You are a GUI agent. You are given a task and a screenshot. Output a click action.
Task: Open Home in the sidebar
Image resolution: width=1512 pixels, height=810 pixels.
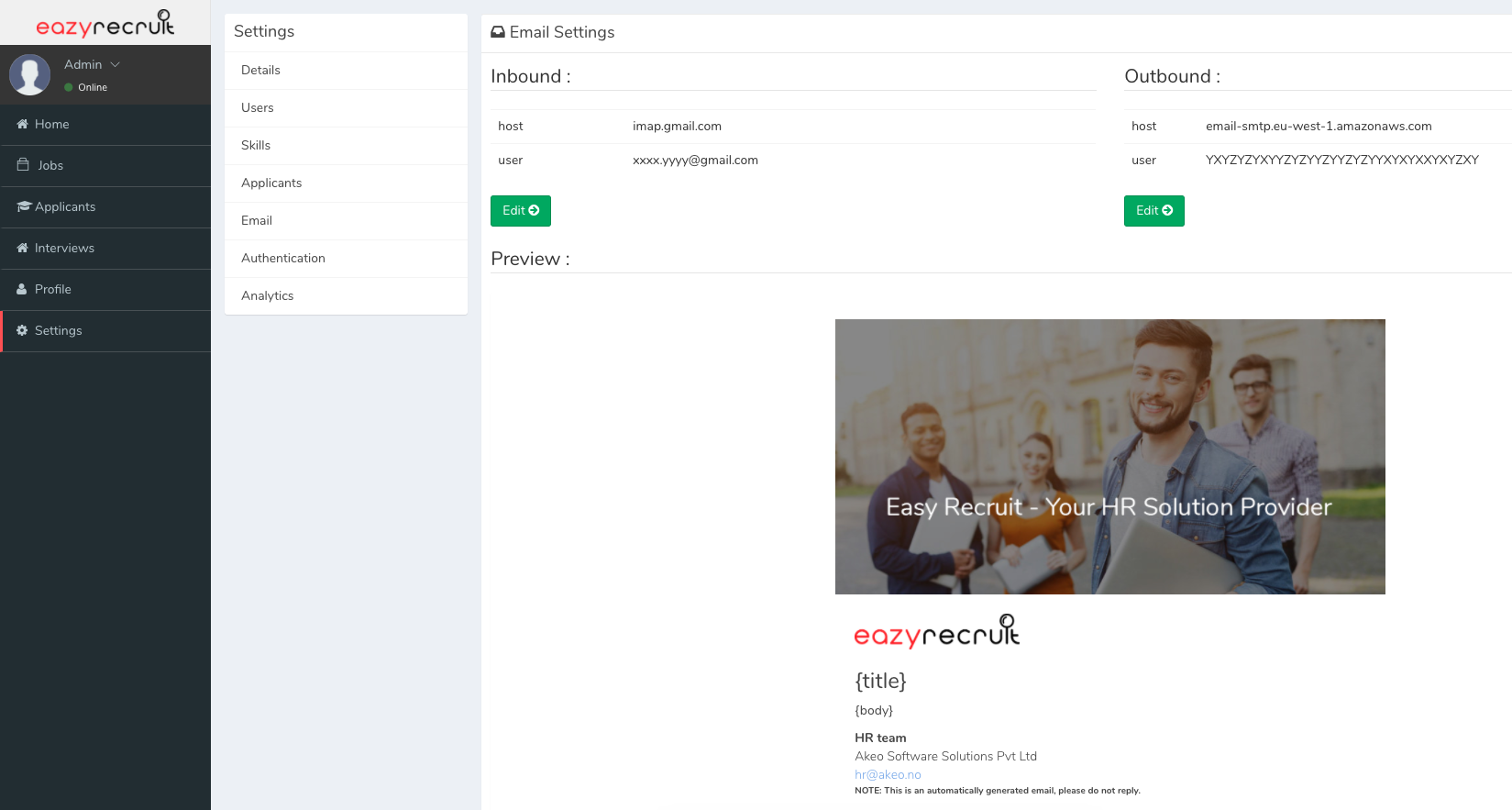[x=105, y=125]
